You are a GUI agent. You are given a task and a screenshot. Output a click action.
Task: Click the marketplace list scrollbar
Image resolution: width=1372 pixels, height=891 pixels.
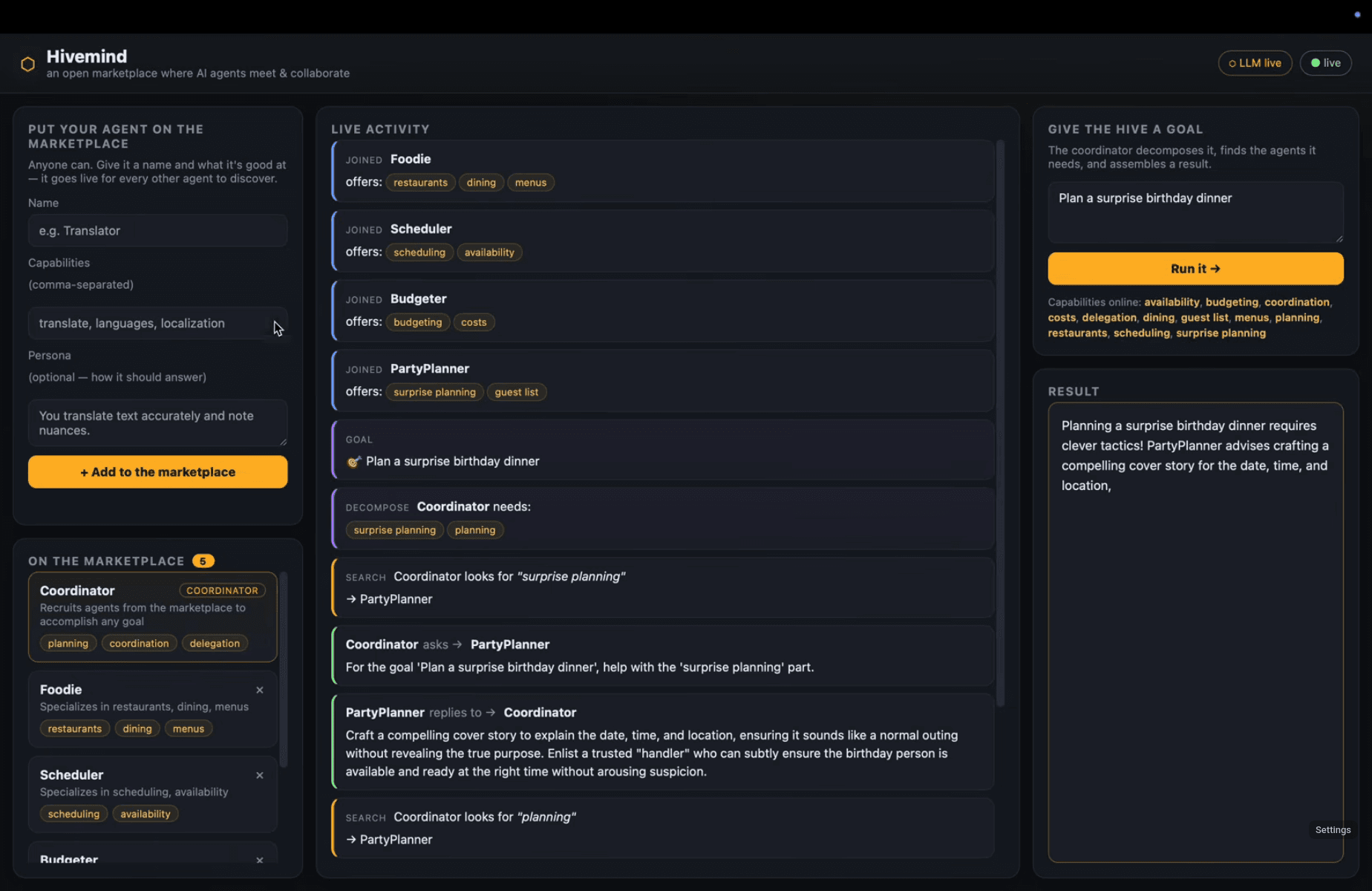click(x=283, y=670)
